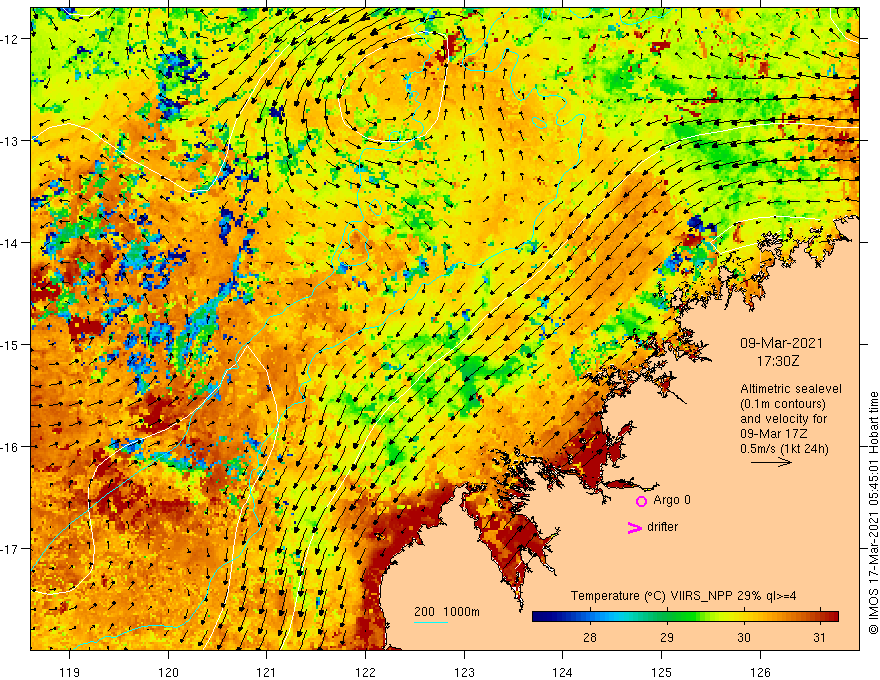Click the date text 09-Mar-2021
This screenshot has width=880, height=680.
pyautogui.click(x=781, y=343)
